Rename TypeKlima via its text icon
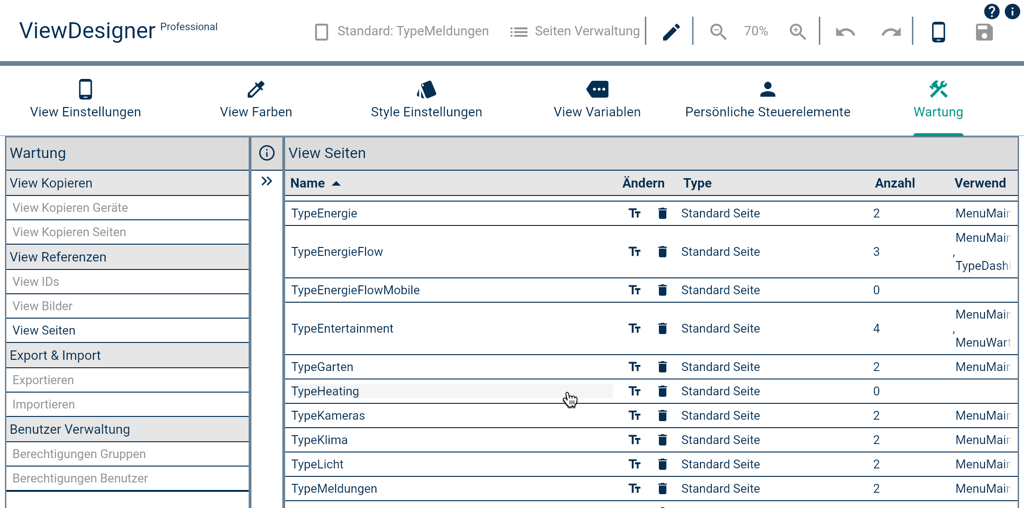Viewport: 1024px width, 508px height. pyautogui.click(x=634, y=440)
